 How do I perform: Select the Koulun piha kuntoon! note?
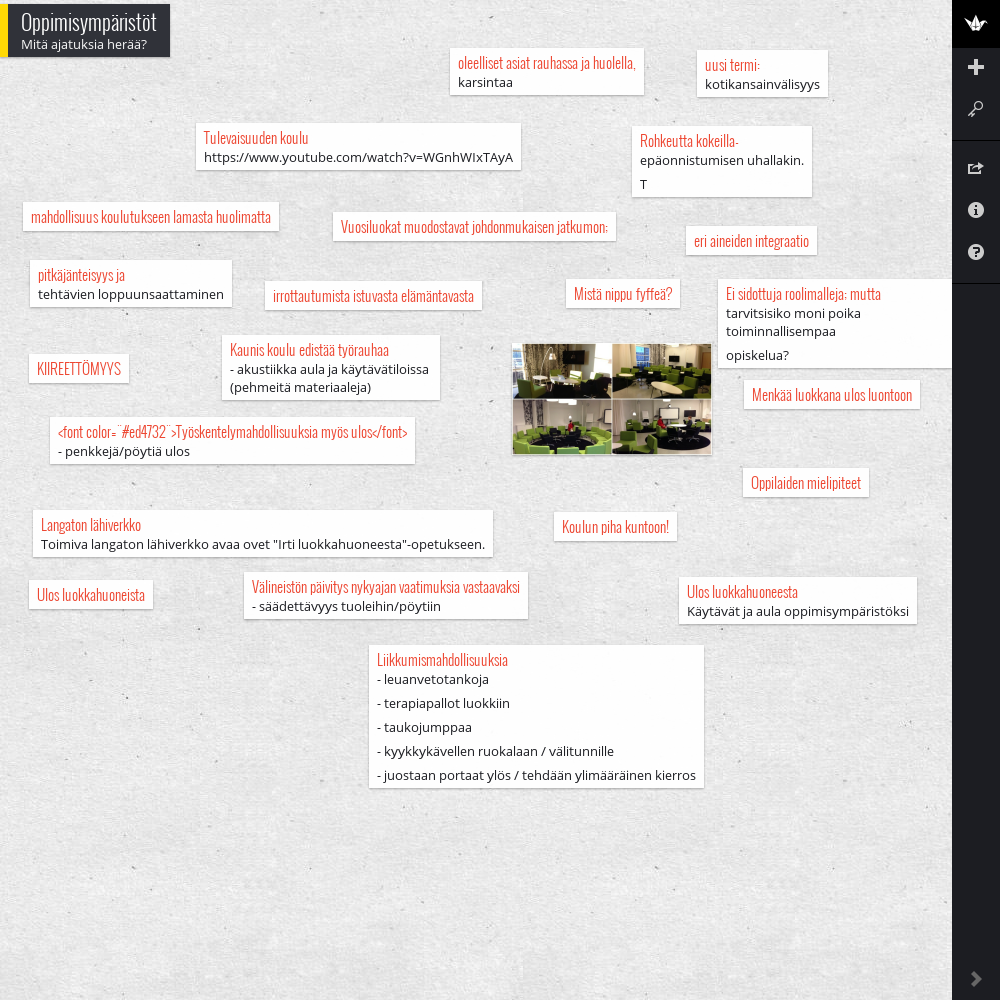[615, 527]
